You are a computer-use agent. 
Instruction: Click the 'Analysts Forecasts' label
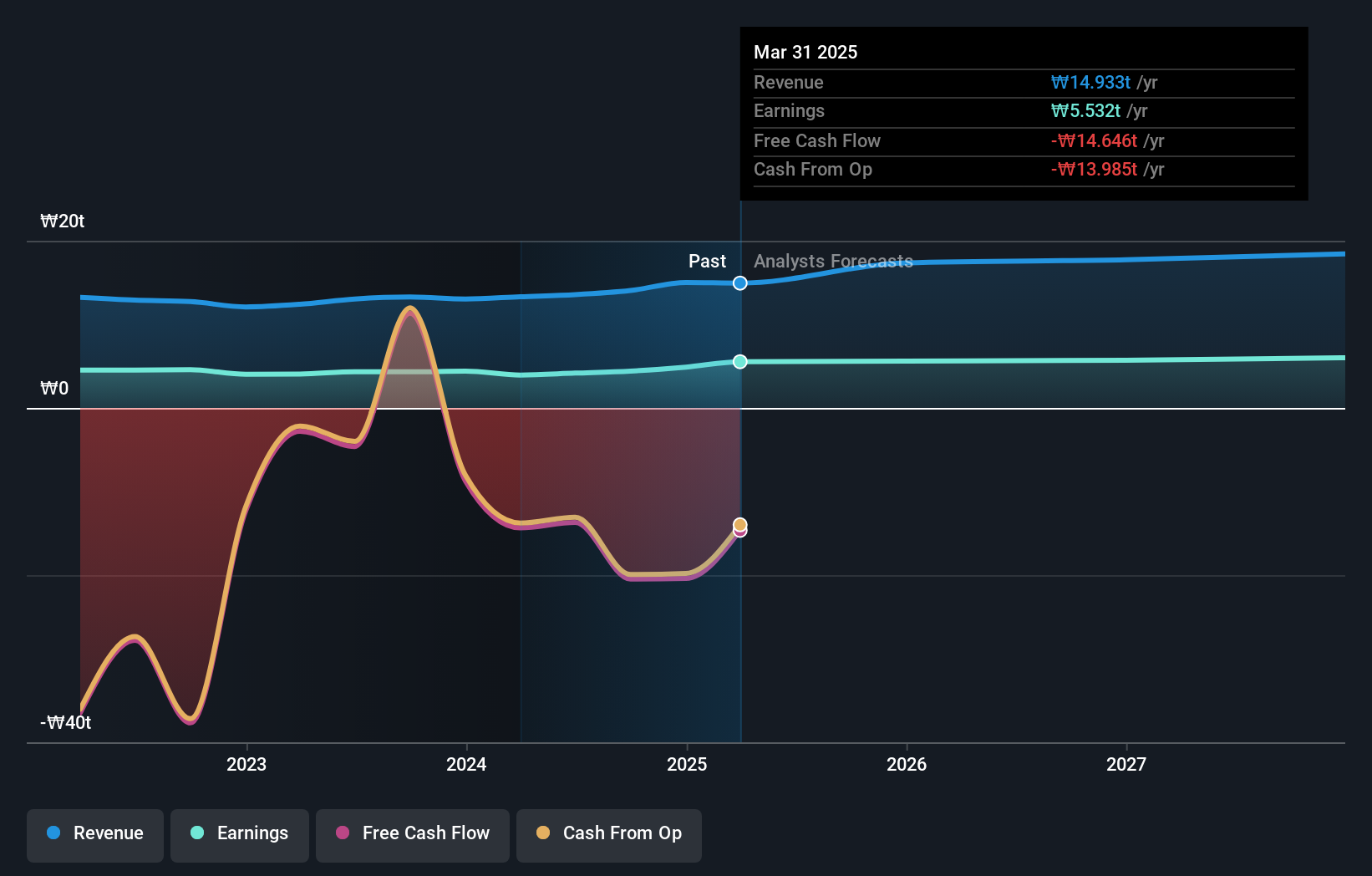[833, 262]
